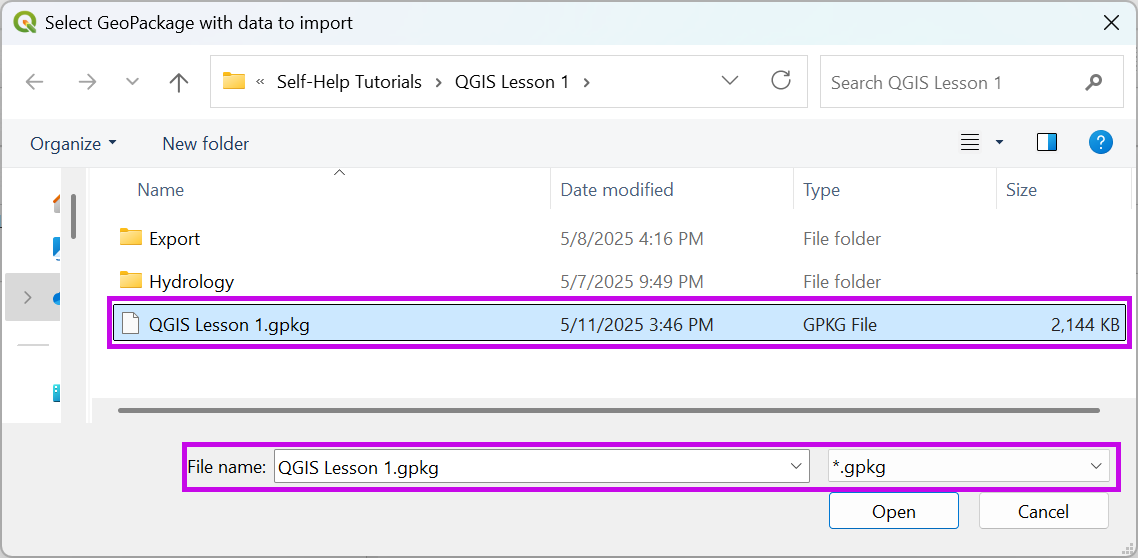The height and width of the screenshot is (558, 1138).
Task: Open the Help question mark icon
Action: click(x=1100, y=143)
